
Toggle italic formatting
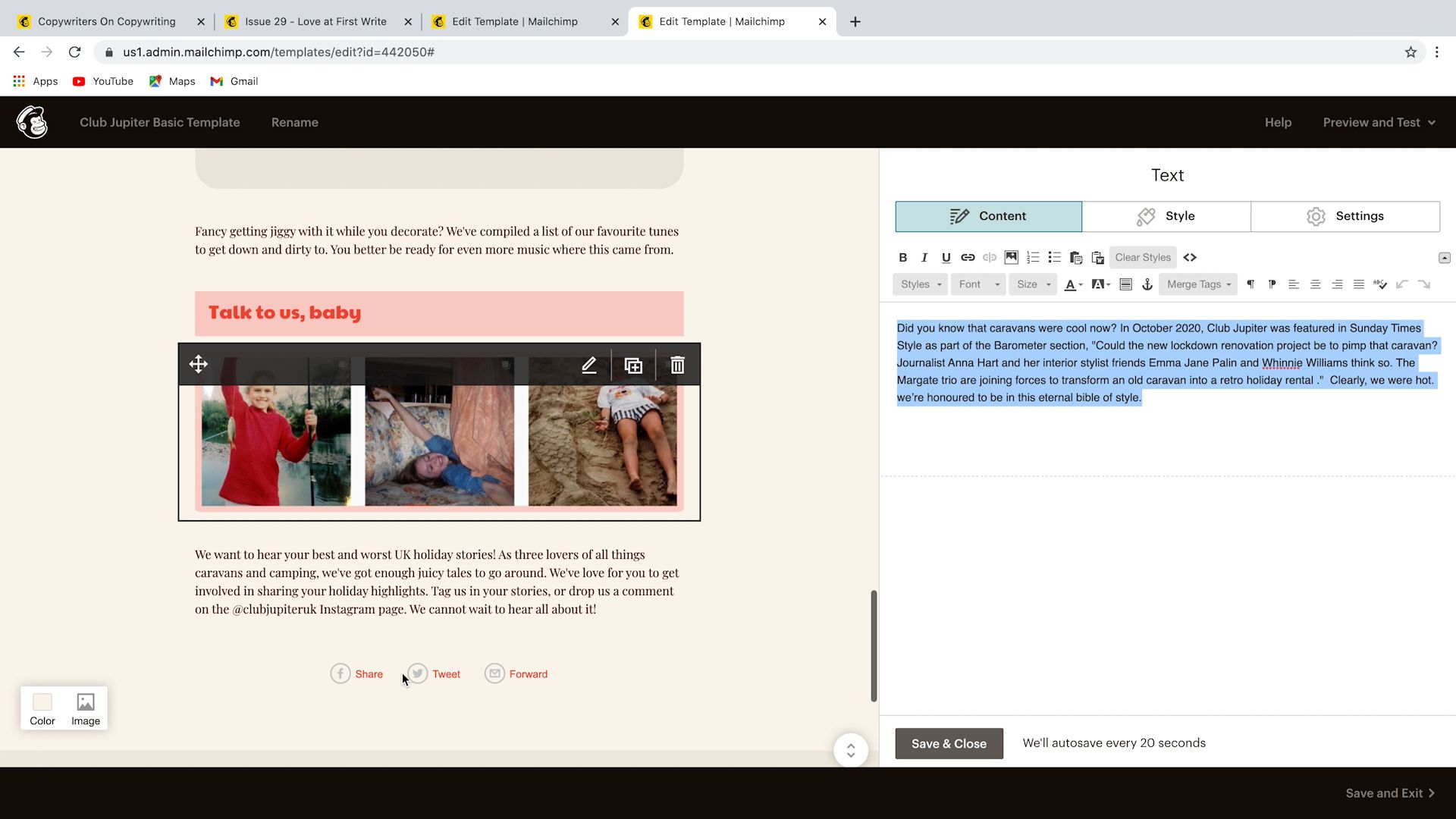(x=924, y=258)
